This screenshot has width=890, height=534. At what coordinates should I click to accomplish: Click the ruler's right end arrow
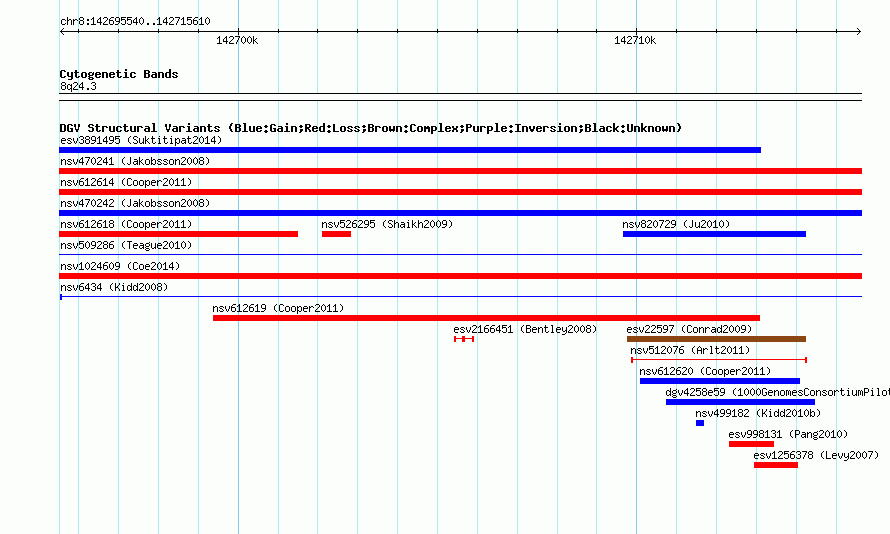pos(859,32)
